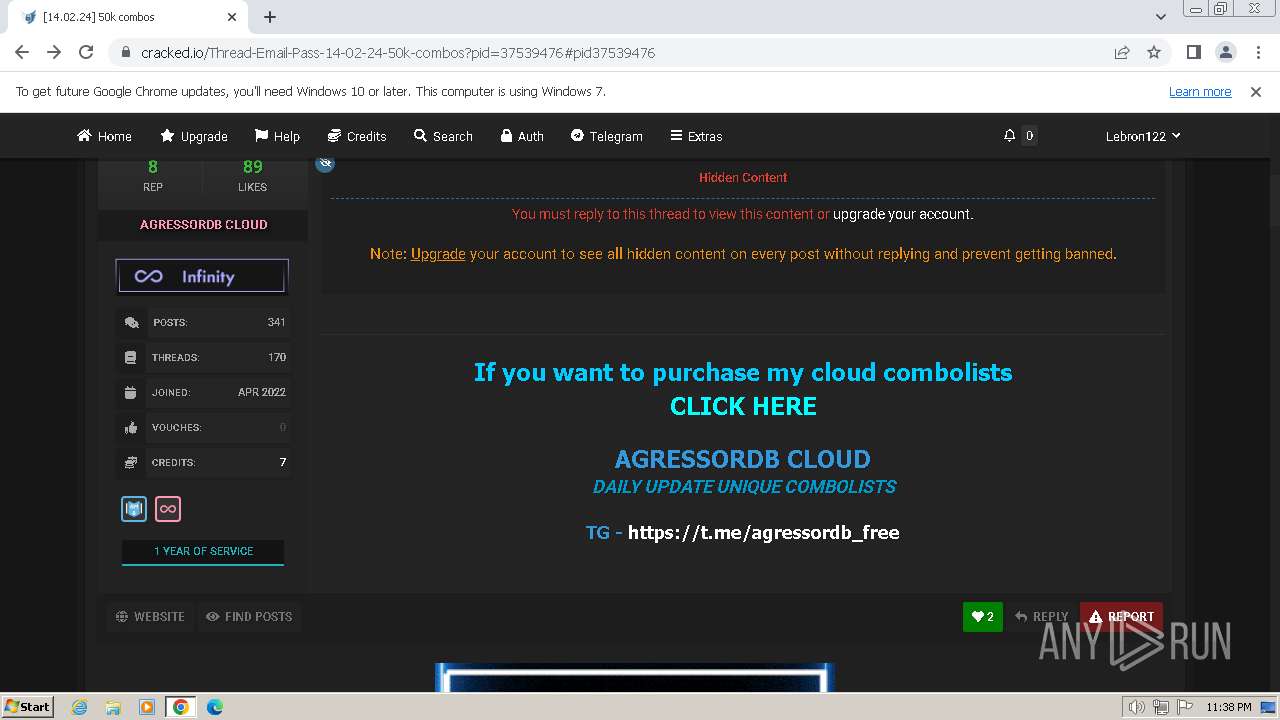Open Chrome side panel
The image size is (1280, 720).
pos(1193,52)
